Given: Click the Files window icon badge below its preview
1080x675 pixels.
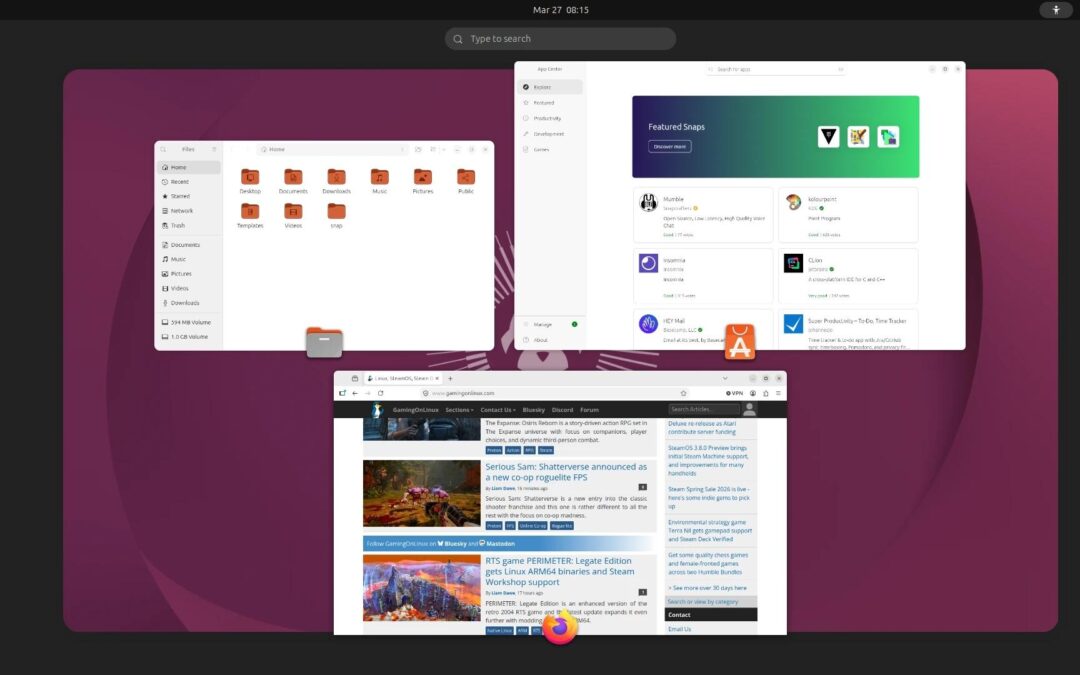Looking at the screenshot, I should tap(324, 342).
